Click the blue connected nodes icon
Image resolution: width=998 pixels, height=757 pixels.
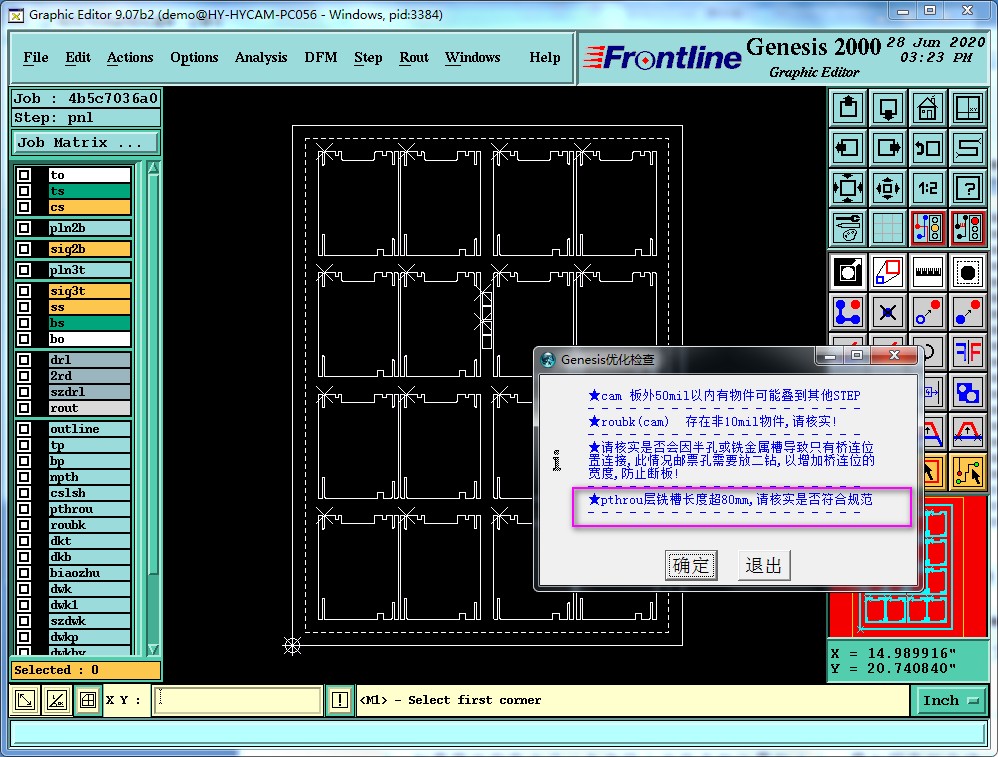click(848, 312)
